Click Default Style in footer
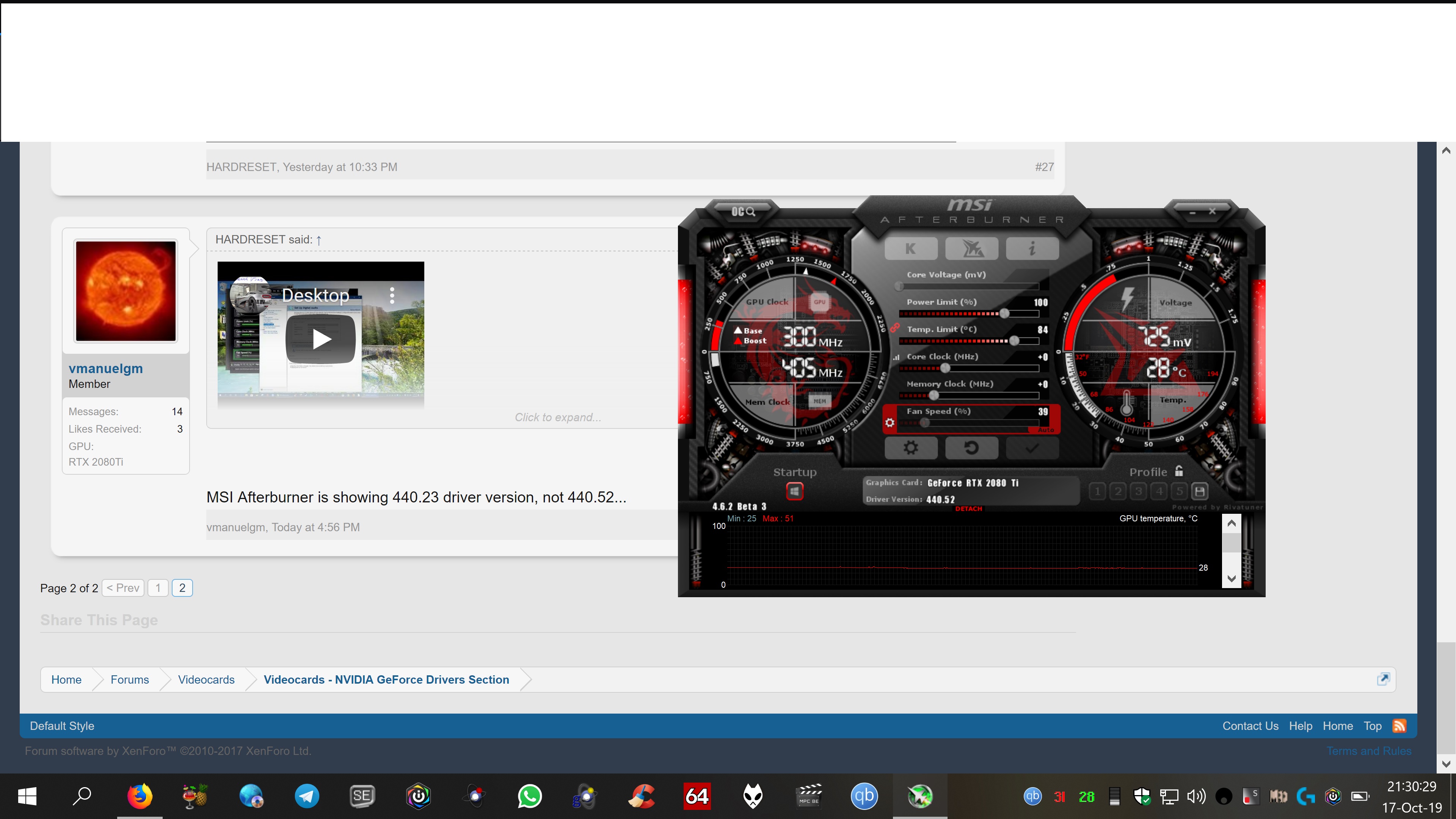Viewport: 1456px width, 819px height. point(62,726)
